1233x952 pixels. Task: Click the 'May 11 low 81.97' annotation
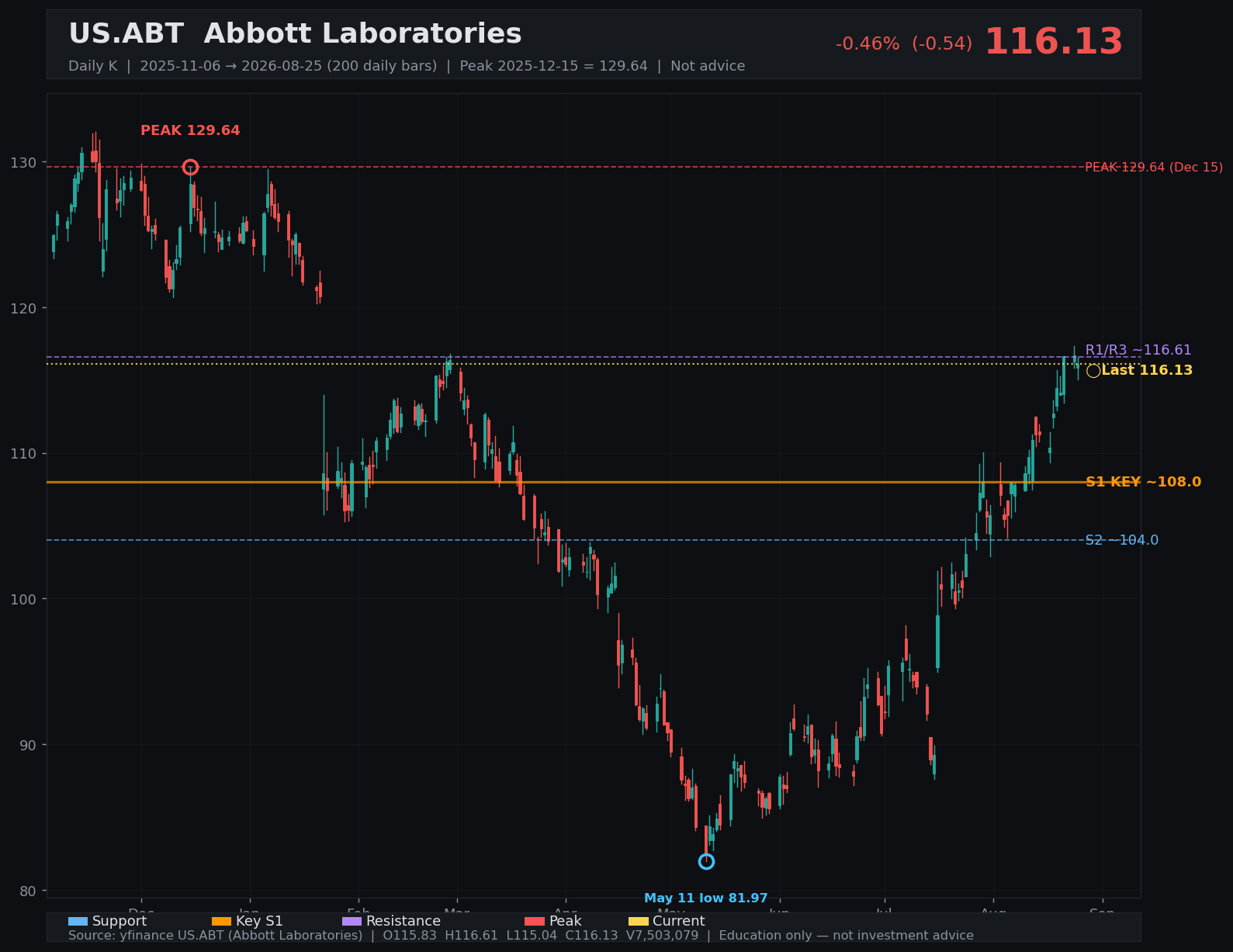[x=706, y=898]
